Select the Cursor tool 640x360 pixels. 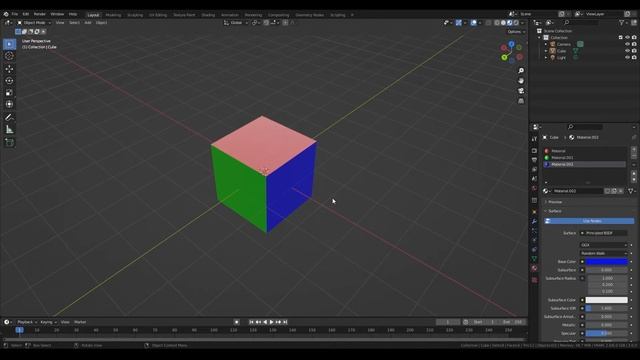pyautogui.click(x=9, y=56)
